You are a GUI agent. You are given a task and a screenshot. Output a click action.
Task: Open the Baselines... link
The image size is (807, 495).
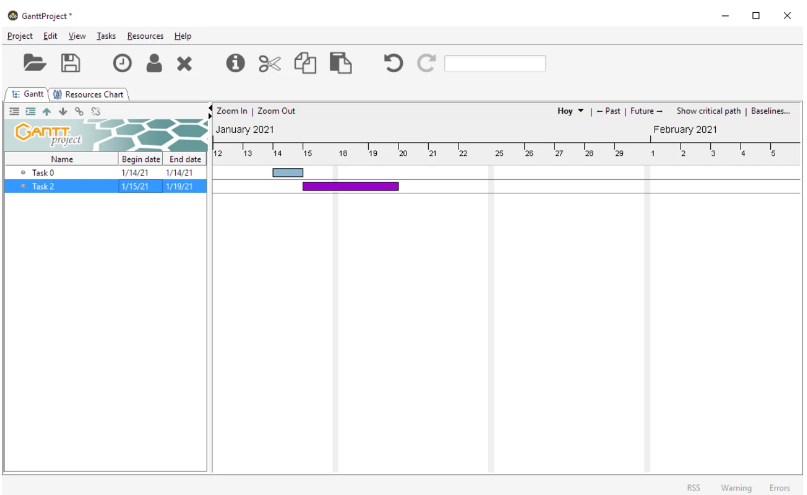[x=771, y=111]
